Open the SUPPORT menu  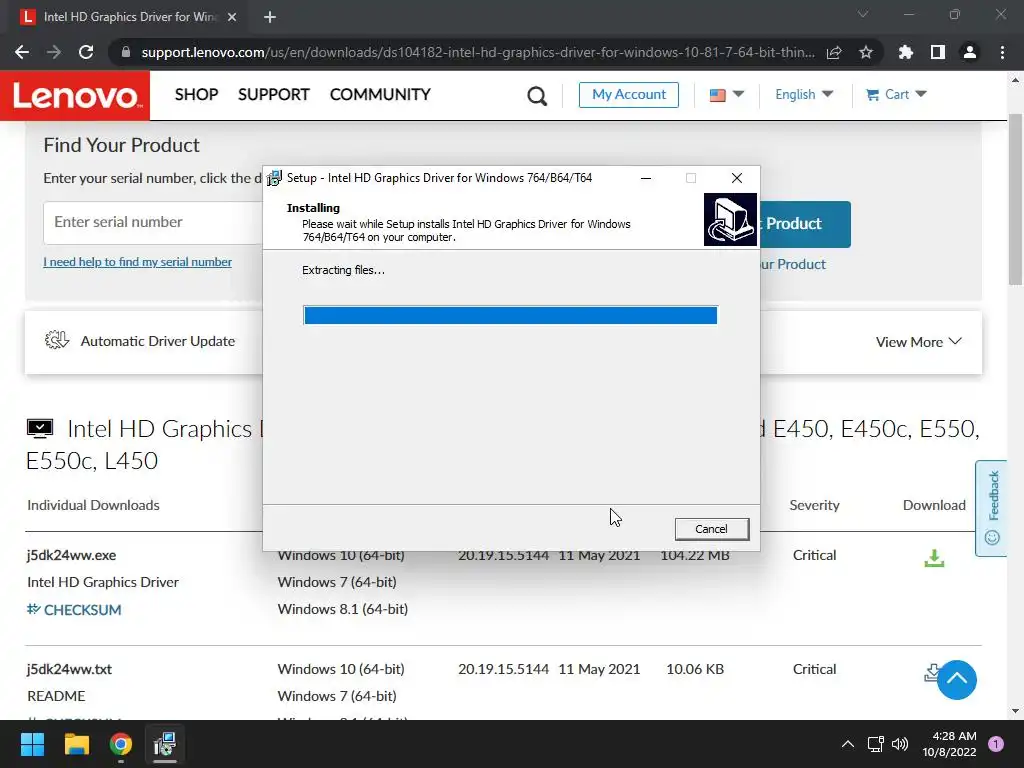click(x=274, y=95)
